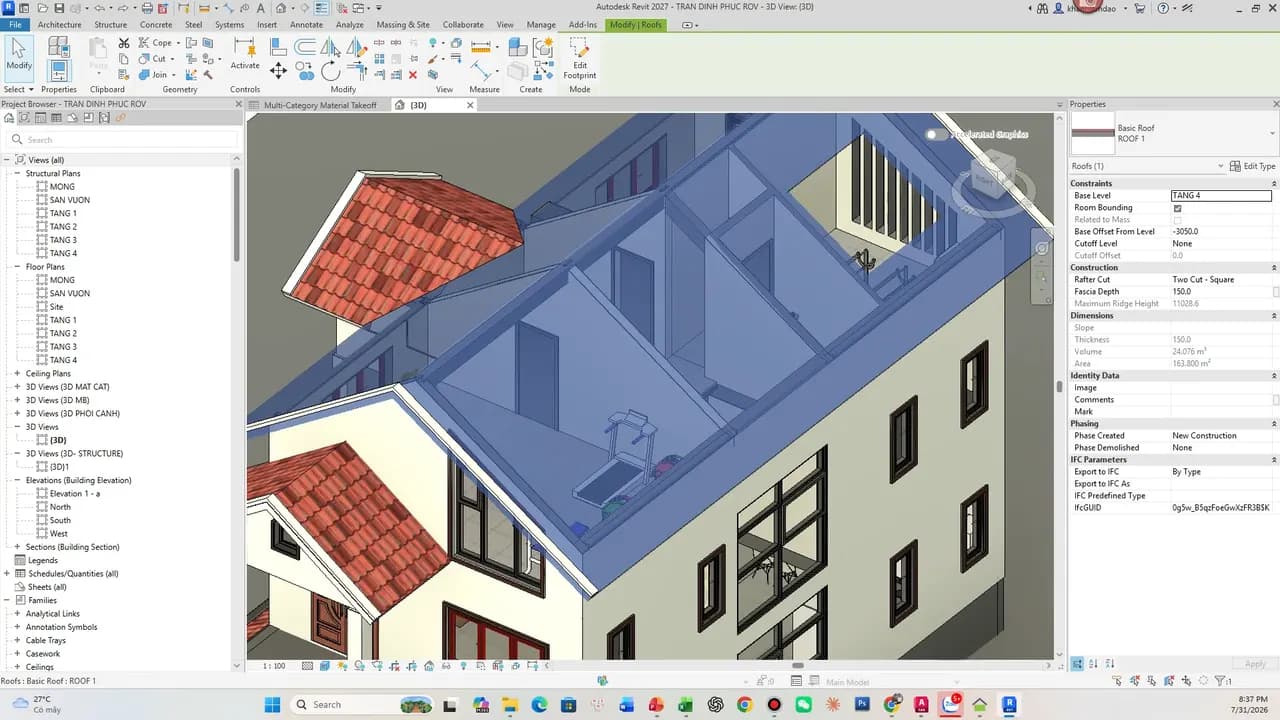Collapse the Constraints properties group
Image resolution: width=1280 pixels, height=720 pixels.
tap(1273, 184)
